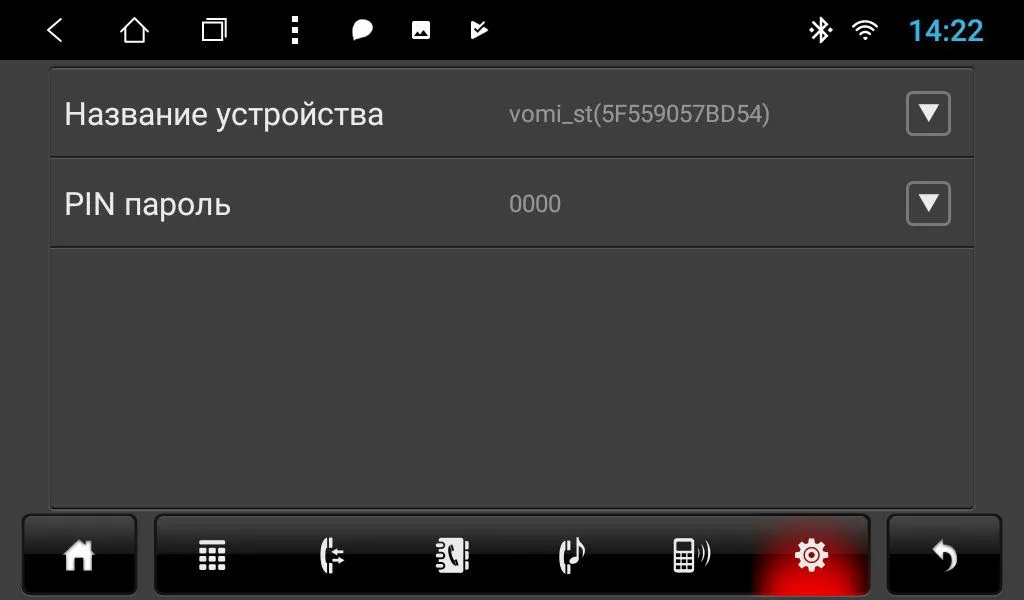Screen dimensions: 1024x600
Task: Tap the image notification icon
Action: pos(421,30)
